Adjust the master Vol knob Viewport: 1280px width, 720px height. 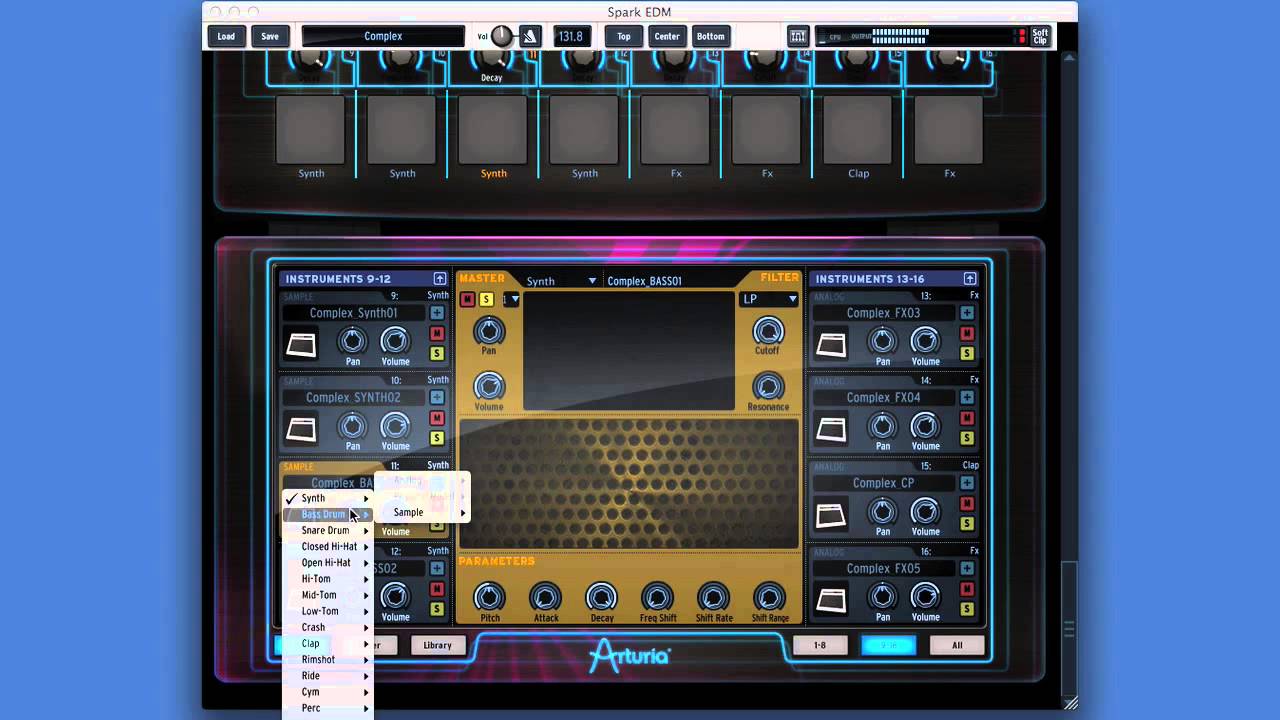pos(501,36)
